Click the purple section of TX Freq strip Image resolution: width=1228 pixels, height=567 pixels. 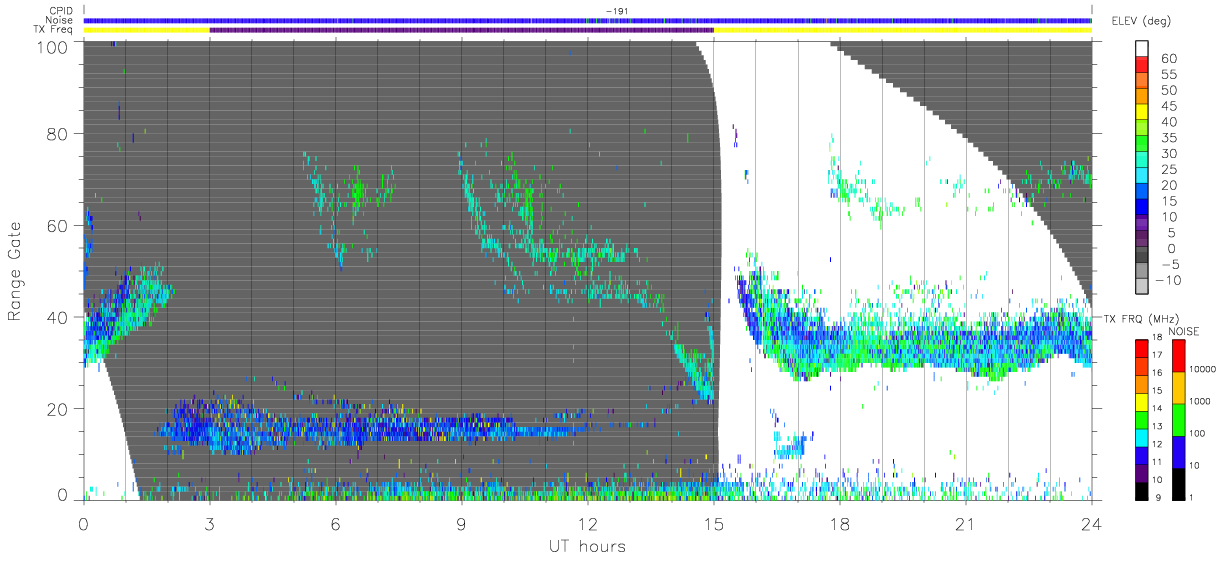pyautogui.click(x=462, y=30)
